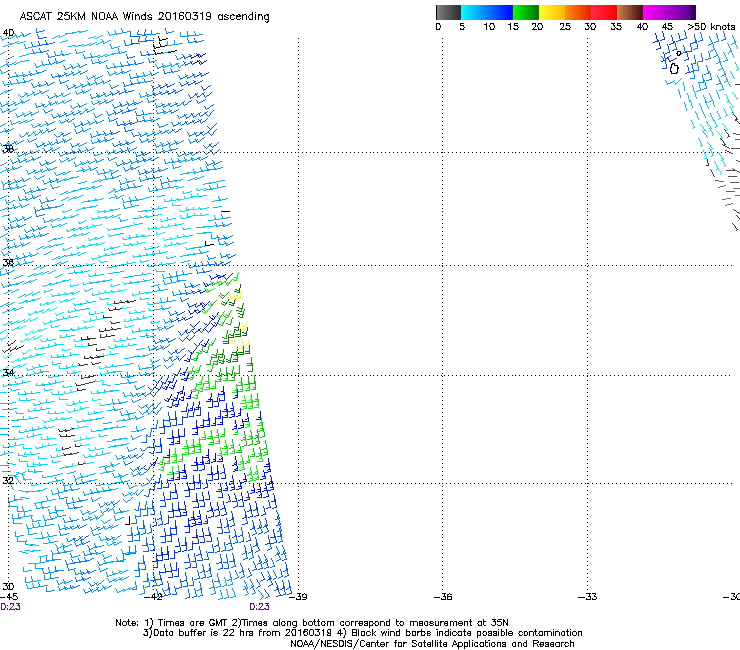Click the latitude axis label "30"

pos(8,586)
